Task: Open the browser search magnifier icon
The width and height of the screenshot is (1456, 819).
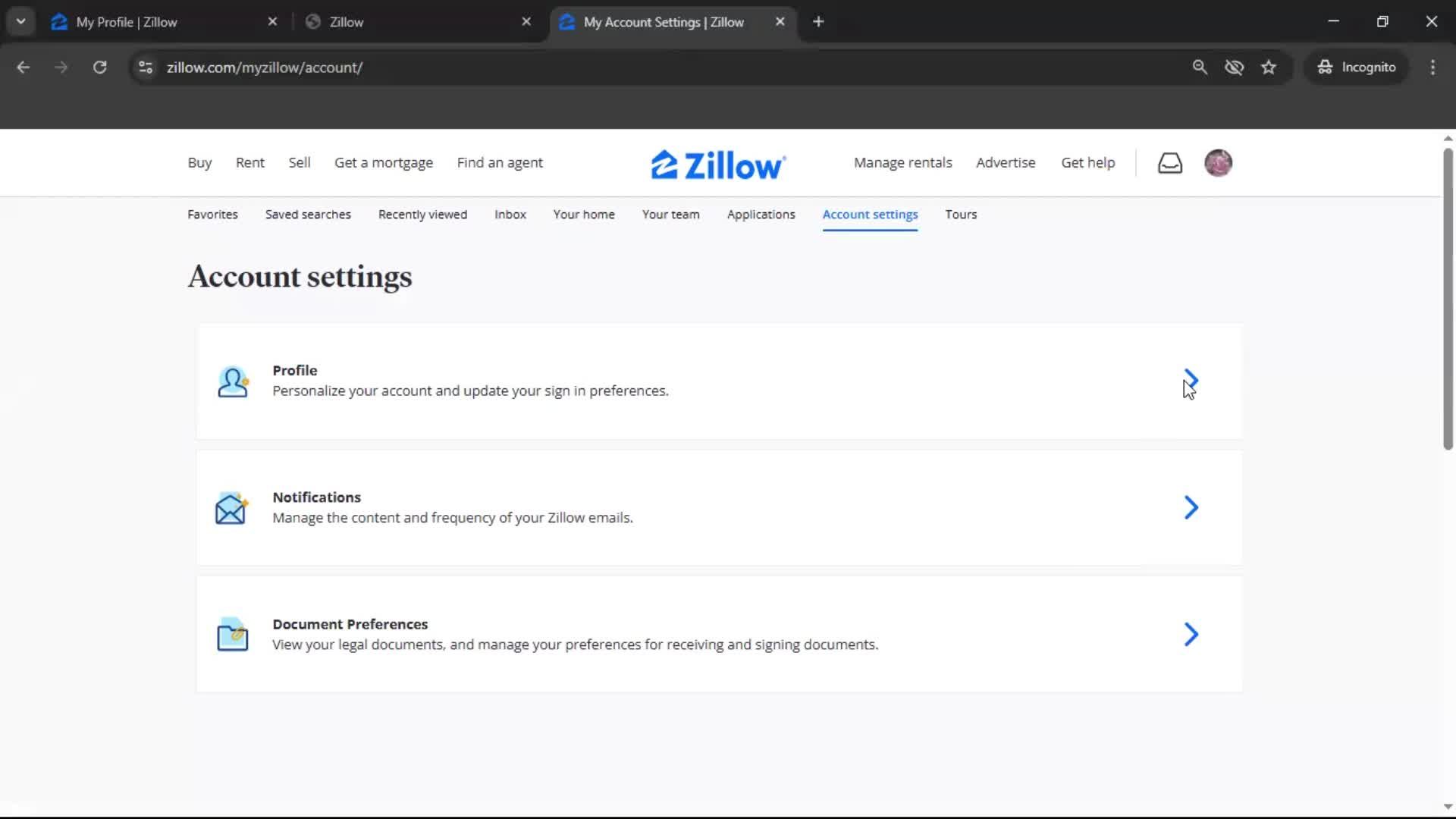Action: click(x=1200, y=67)
